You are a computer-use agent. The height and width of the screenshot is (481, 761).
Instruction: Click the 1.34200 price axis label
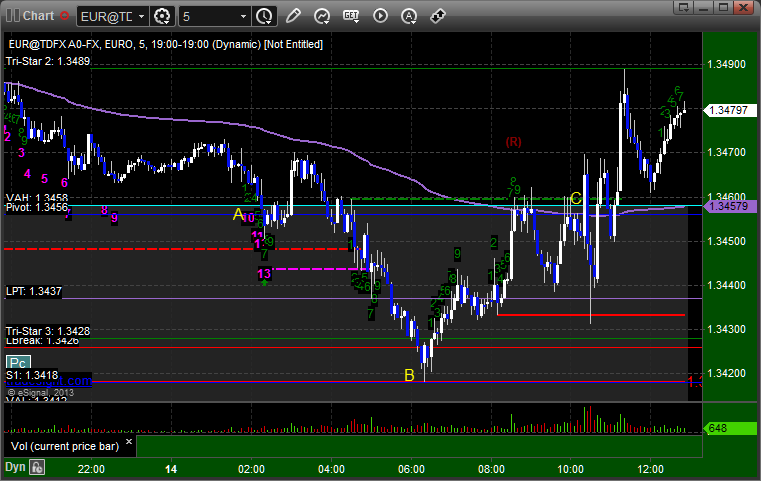click(727, 373)
